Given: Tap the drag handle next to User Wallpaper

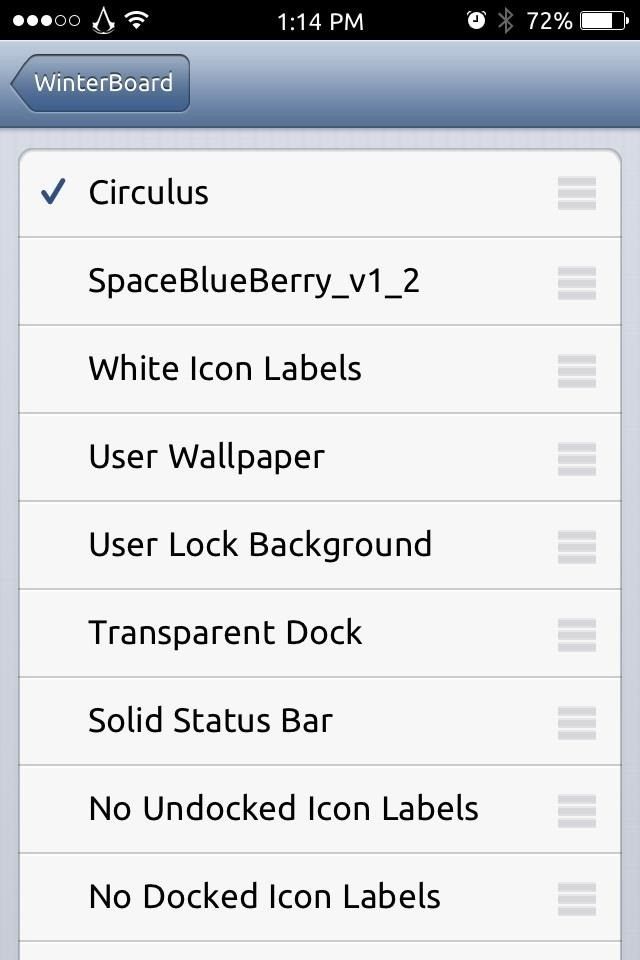Looking at the screenshot, I should tap(576, 457).
